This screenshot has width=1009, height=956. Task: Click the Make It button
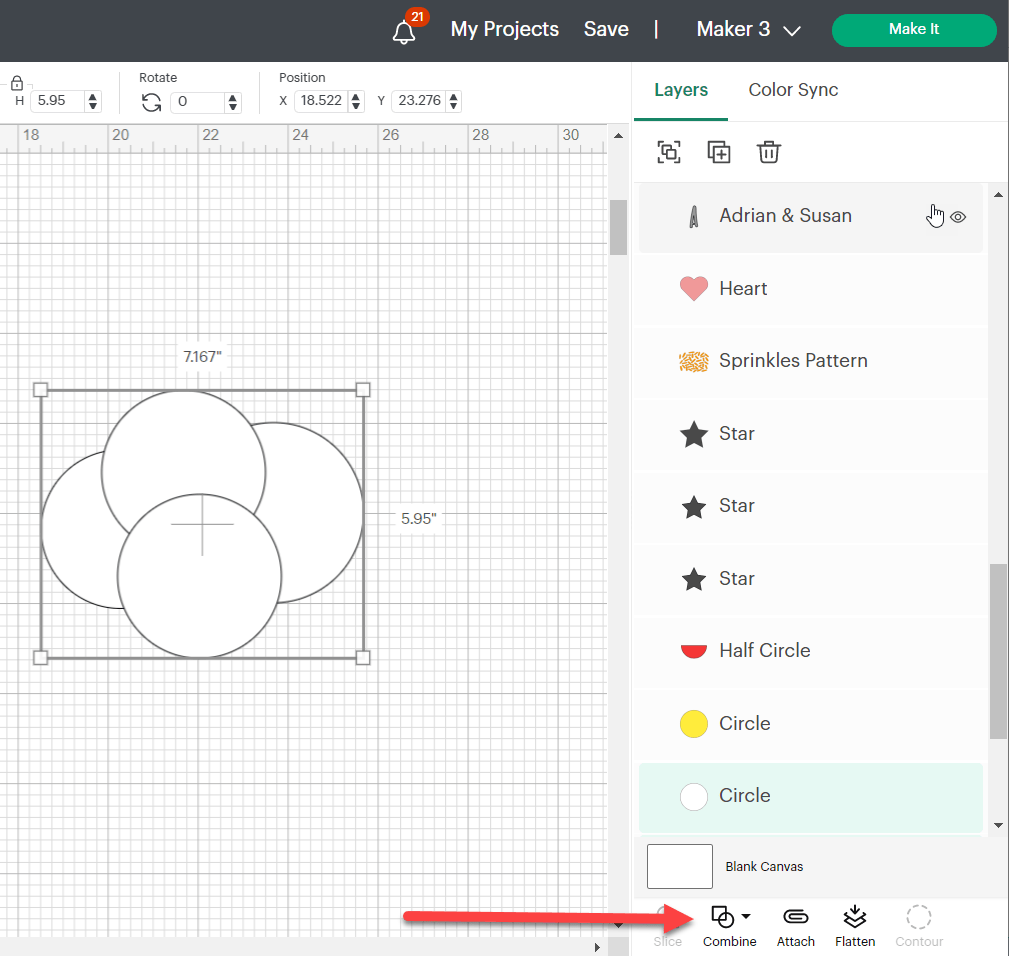[x=912, y=30]
